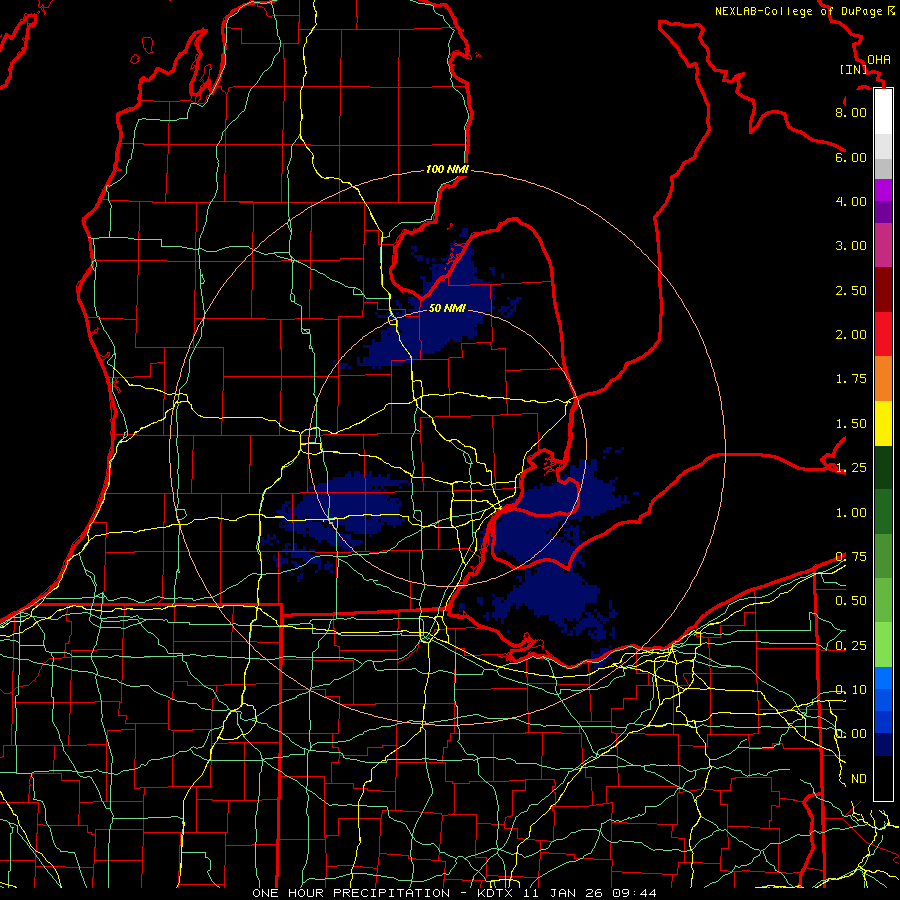The width and height of the screenshot is (900, 900).
Task: Click the 50 NMI range ring label
Action: pos(447,308)
